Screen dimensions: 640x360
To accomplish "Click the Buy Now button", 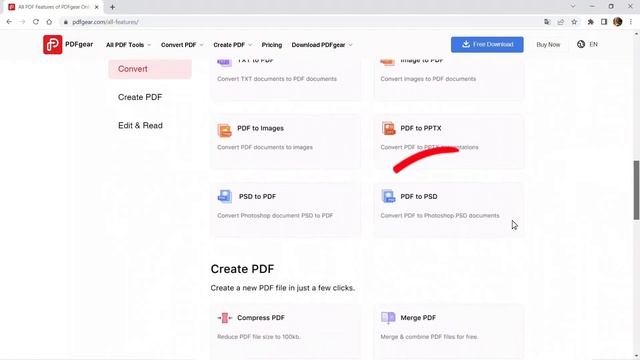I will [x=548, y=44].
